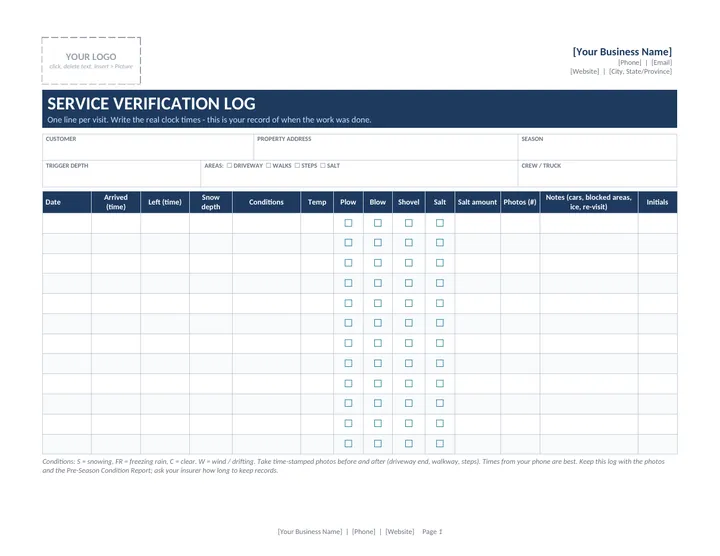Tick the Salt checkbox in the last row
Viewport: 720px width, 556px height.
439,444
